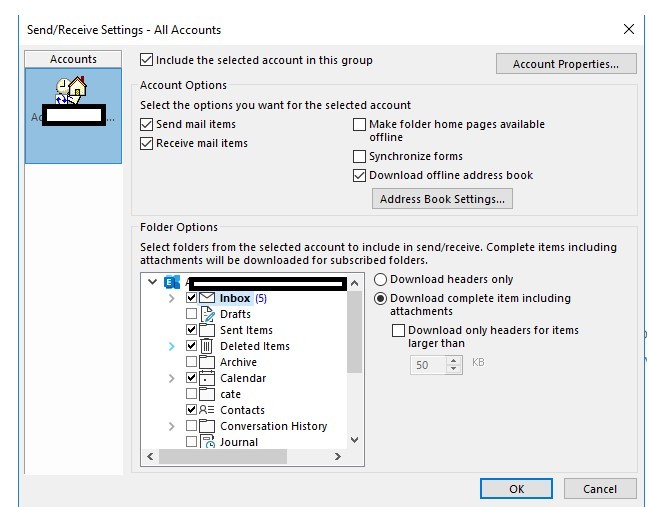
Task: Collapse the mailbox root in folder tree
Action: [152, 282]
